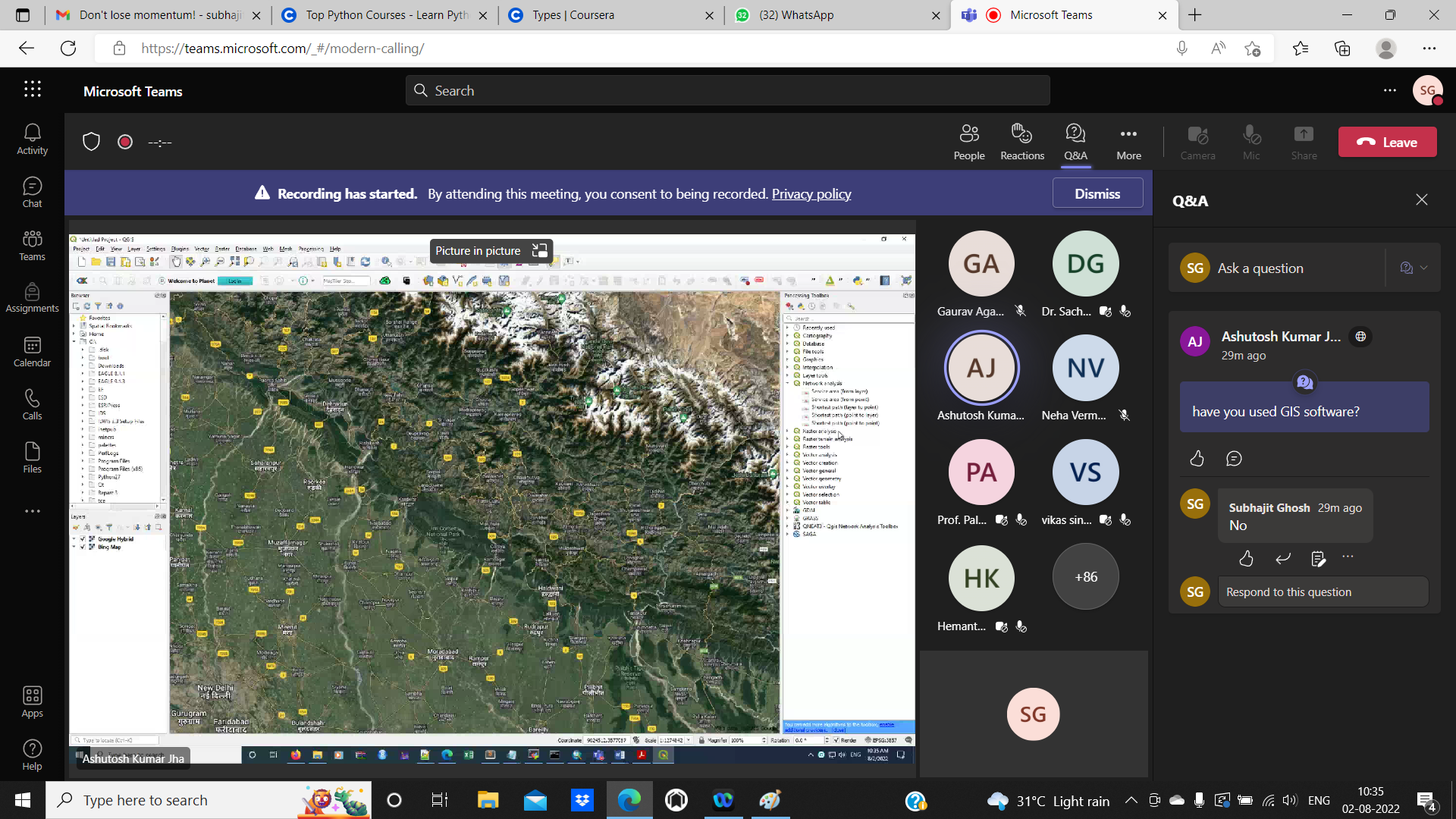Image resolution: width=1456 pixels, height=819 pixels.
Task: Like the GIS software question
Action: pos(1197,458)
